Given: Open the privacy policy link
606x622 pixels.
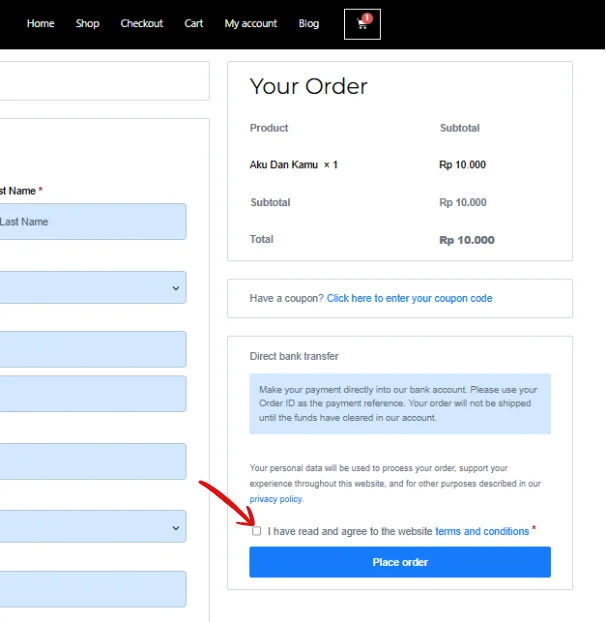Looking at the screenshot, I should pos(276,498).
